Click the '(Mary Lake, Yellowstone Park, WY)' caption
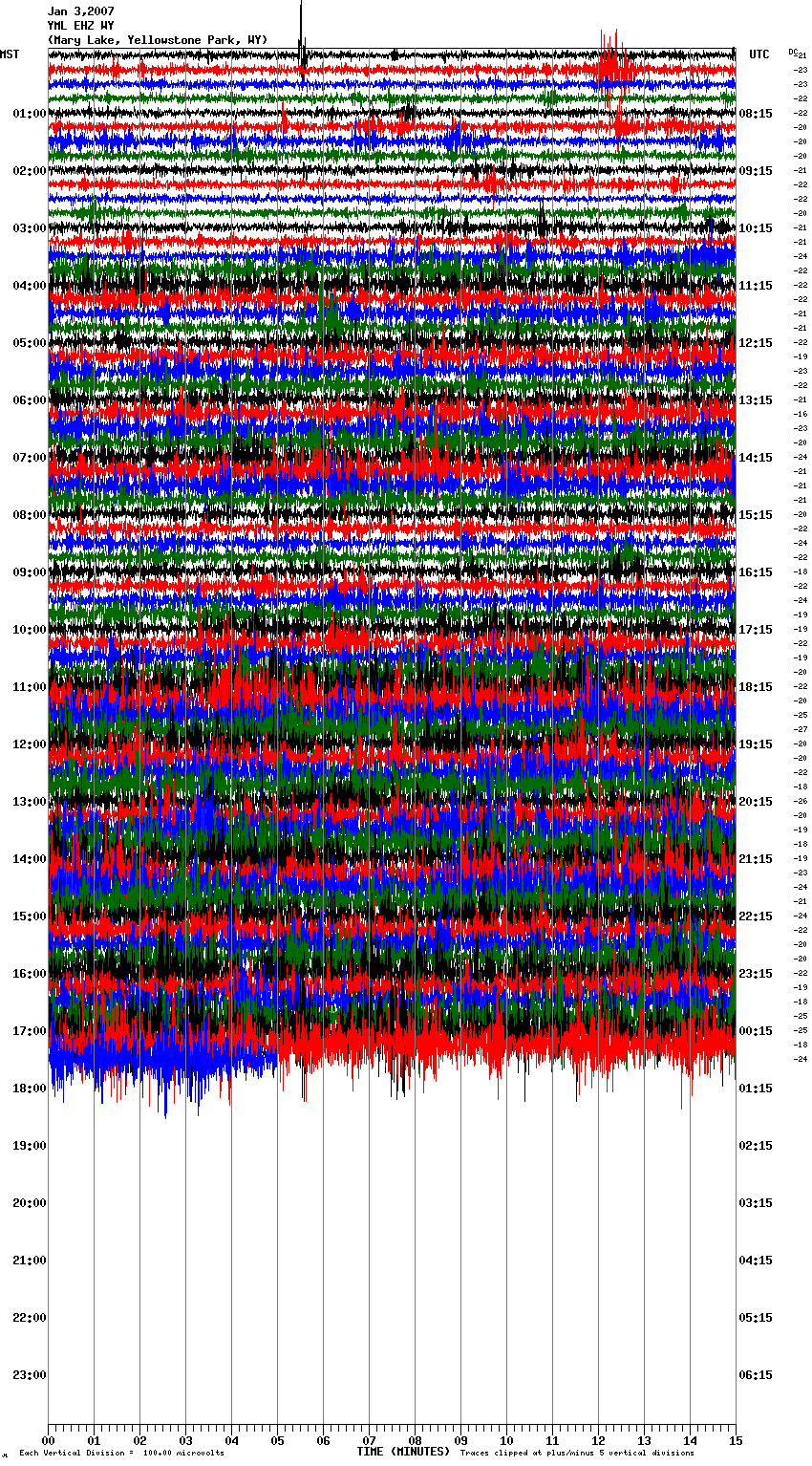Screen dimensions: 812x1466 click(158, 40)
